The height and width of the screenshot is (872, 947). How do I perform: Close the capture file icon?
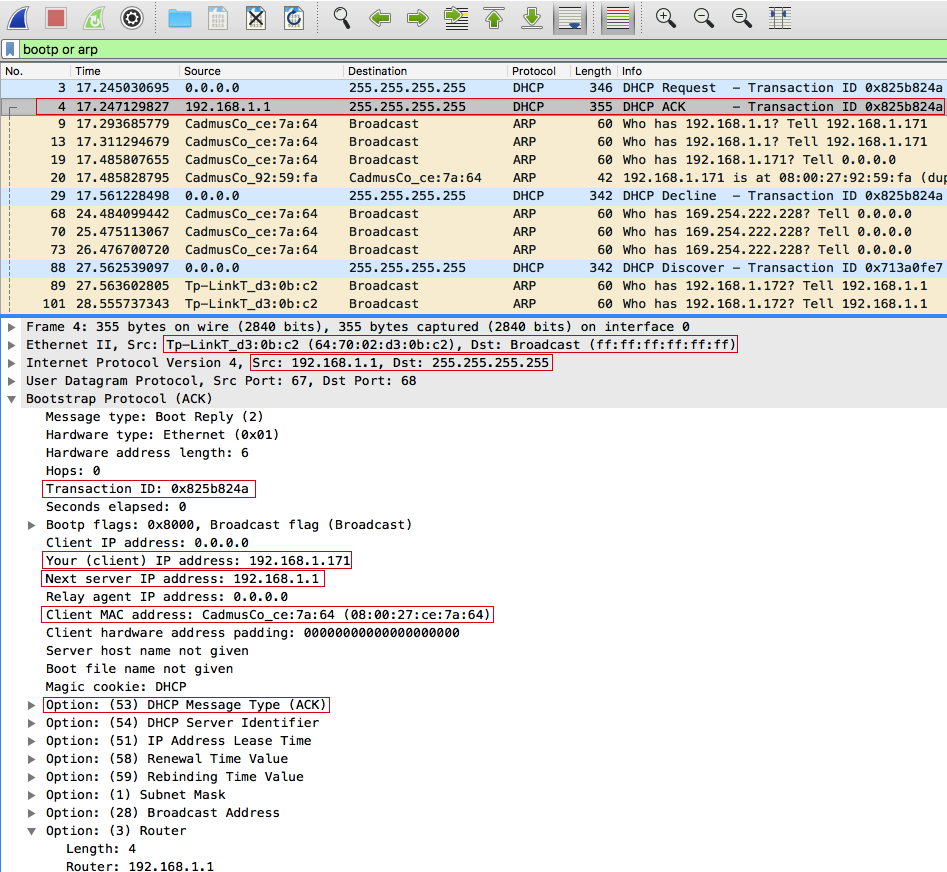click(x=256, y=18)
